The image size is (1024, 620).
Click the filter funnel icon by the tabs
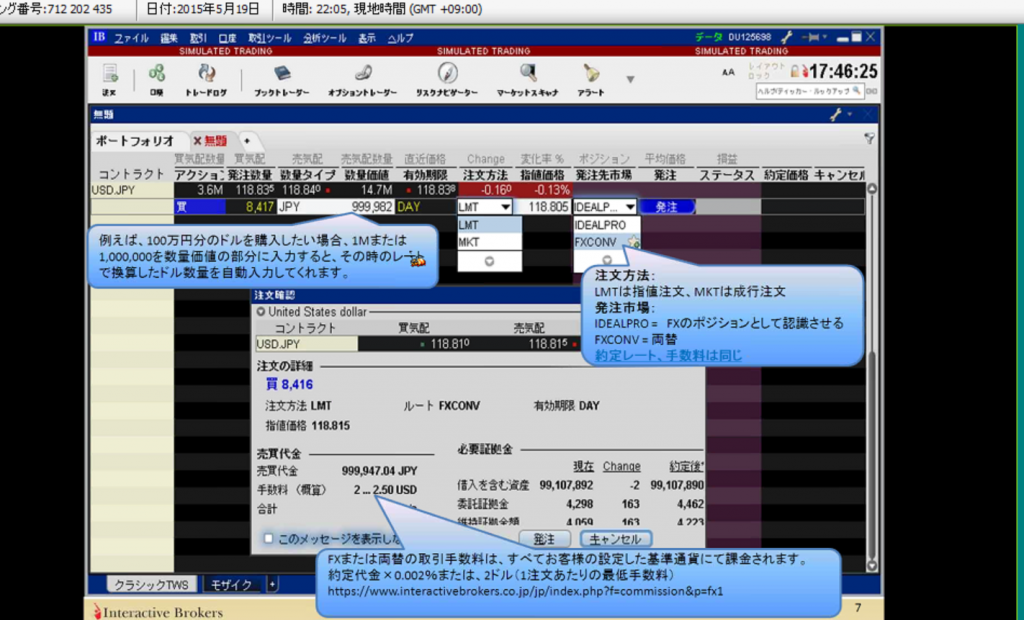(869, 139)
